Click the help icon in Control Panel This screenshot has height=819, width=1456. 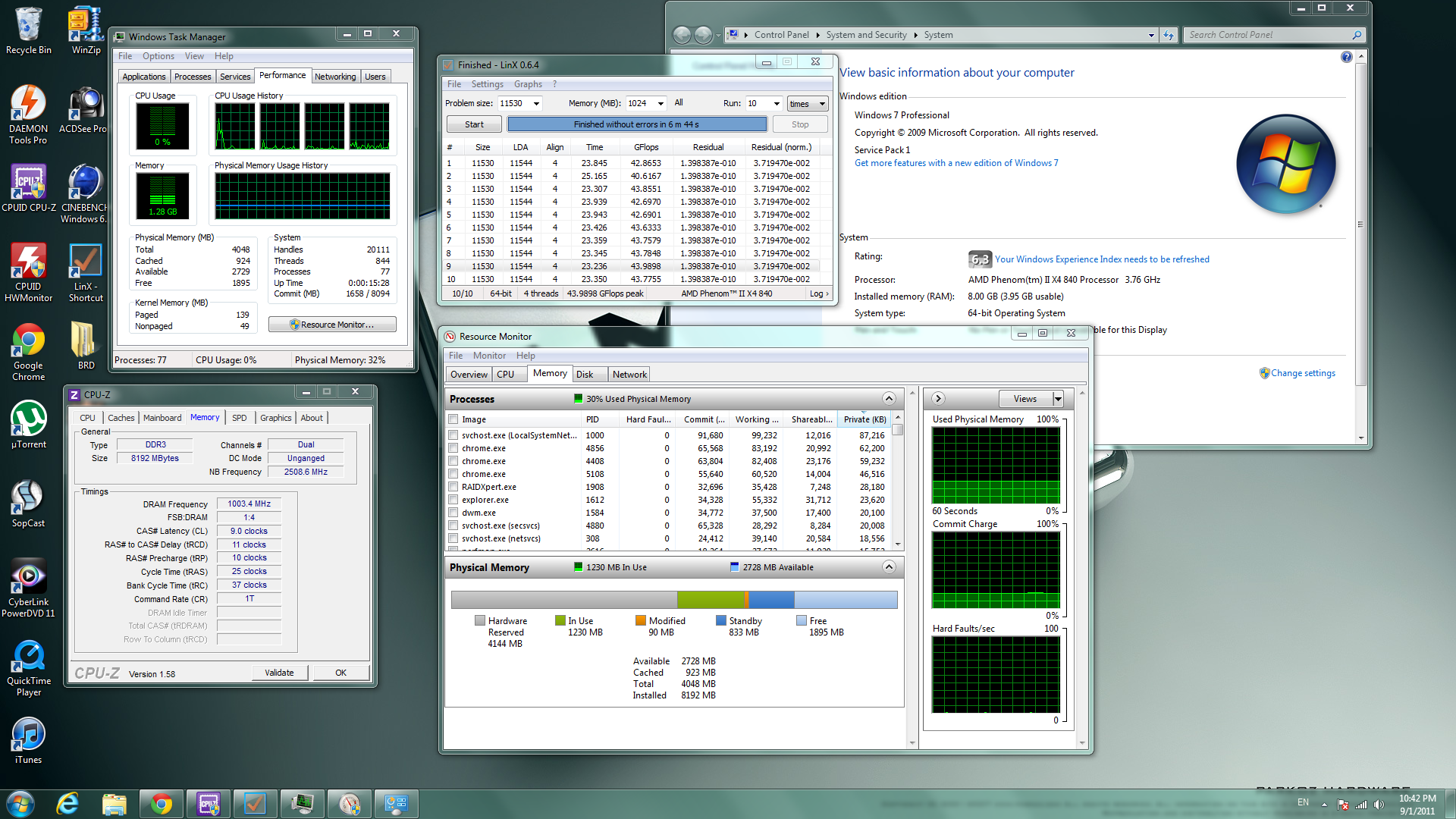pos(1346,58)
